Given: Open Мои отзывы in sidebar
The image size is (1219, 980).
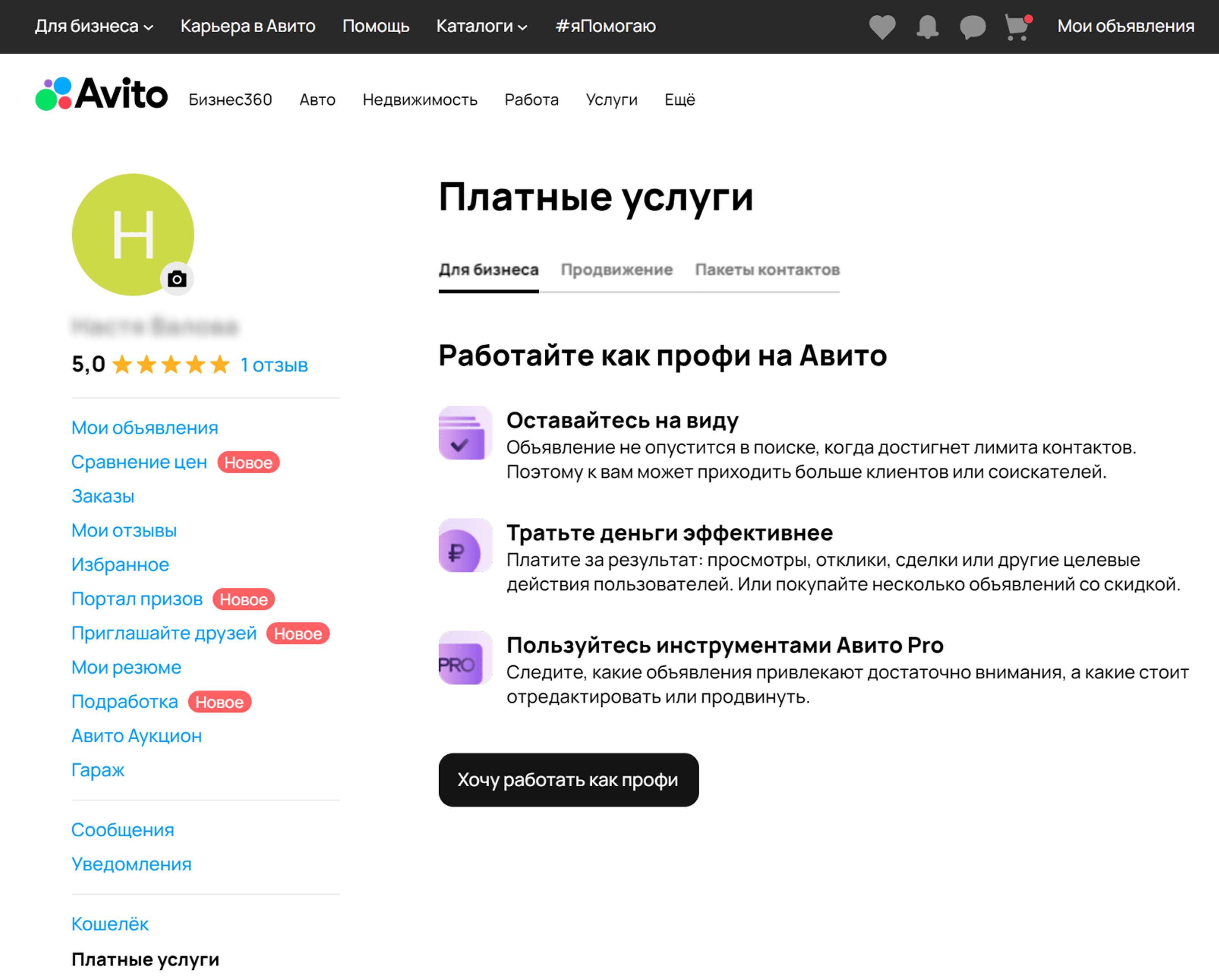Looking at the screenshot, I should [124, 530].
